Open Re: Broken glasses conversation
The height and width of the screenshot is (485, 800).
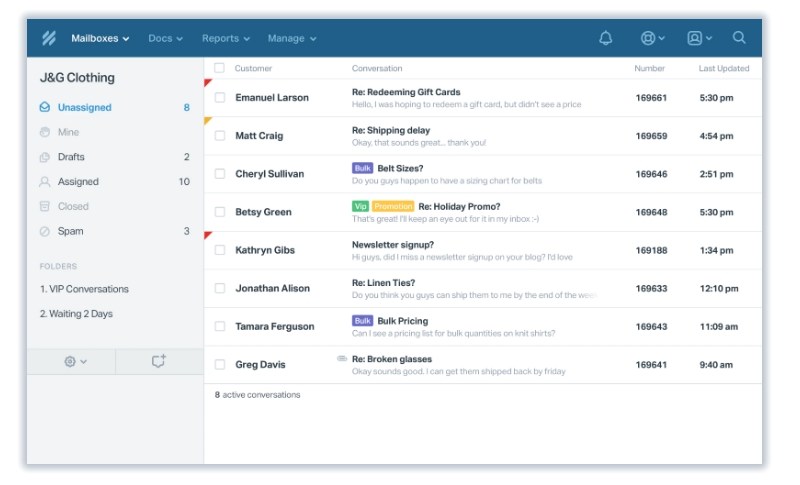click(391, 359)
